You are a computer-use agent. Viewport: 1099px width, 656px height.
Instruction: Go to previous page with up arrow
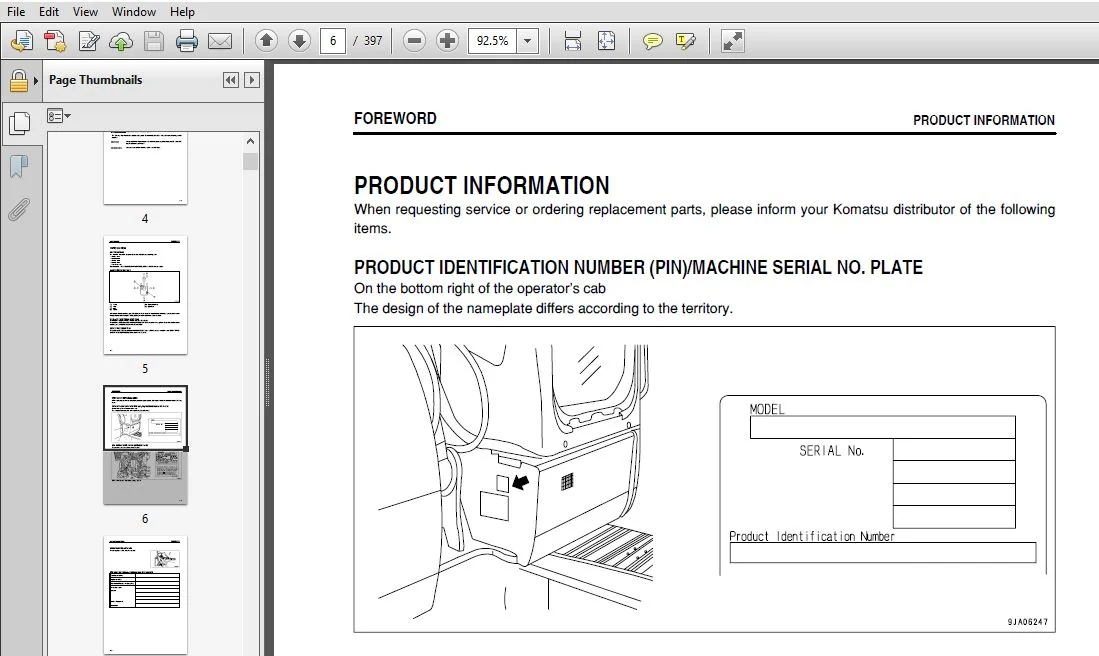266,41
